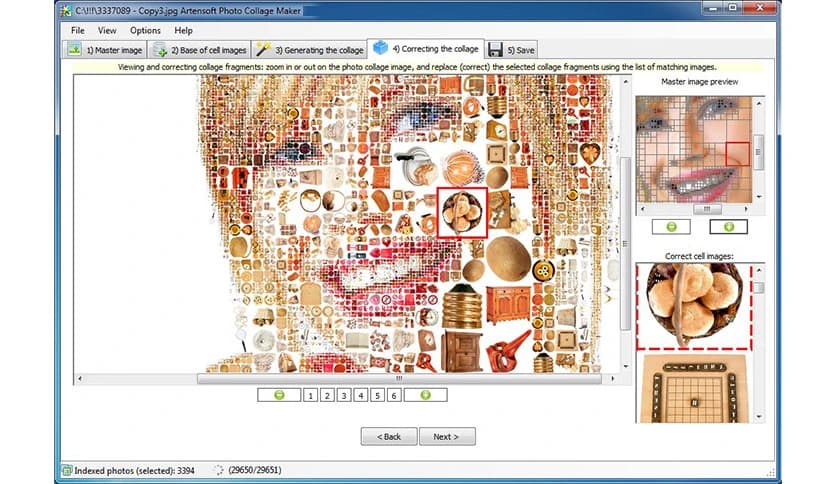
Task: Click master preview horizontal scrollbar thumb
Action: pos(707,209)
